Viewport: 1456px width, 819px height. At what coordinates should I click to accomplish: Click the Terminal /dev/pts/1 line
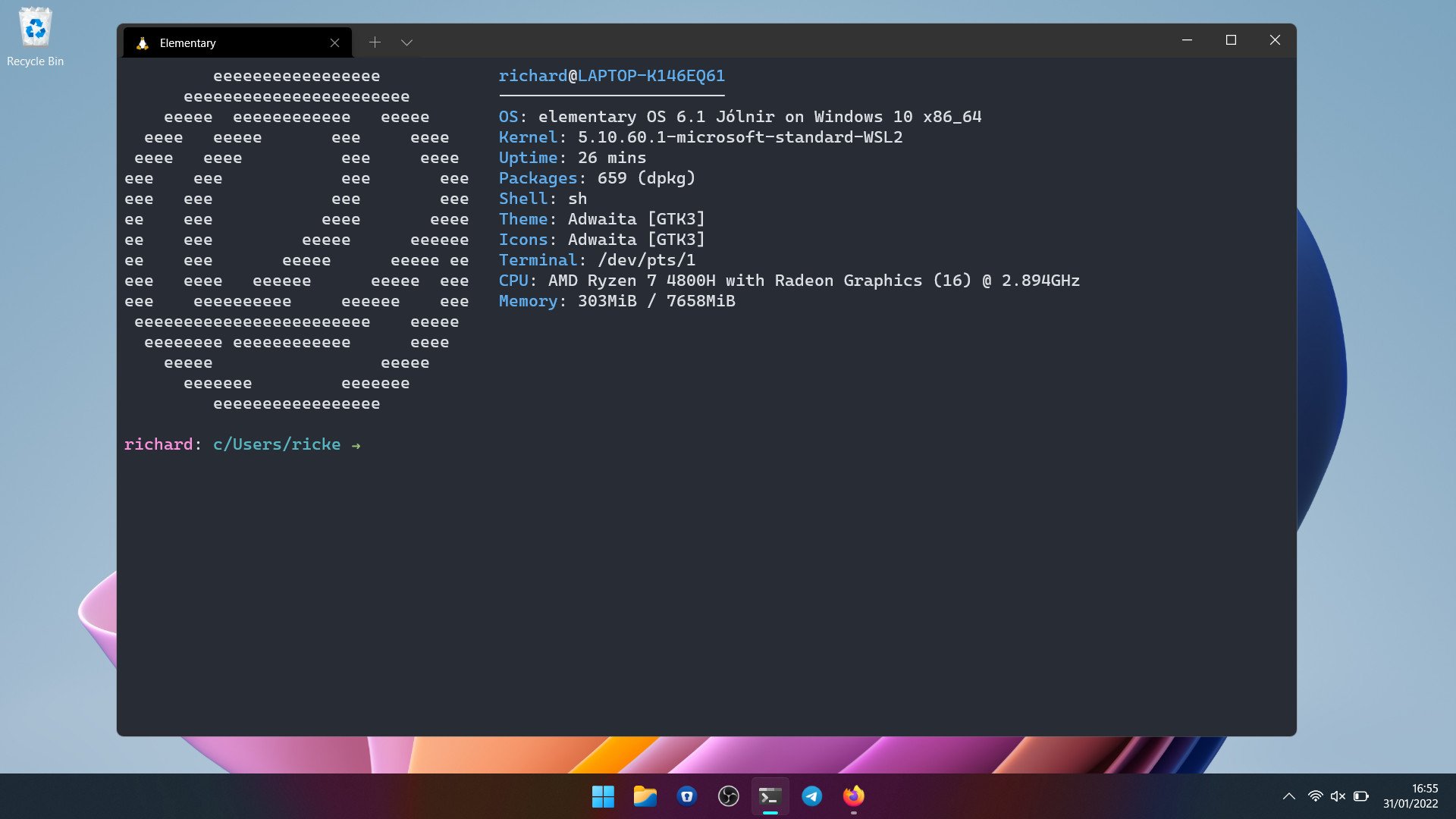click(x=596, y=260)
